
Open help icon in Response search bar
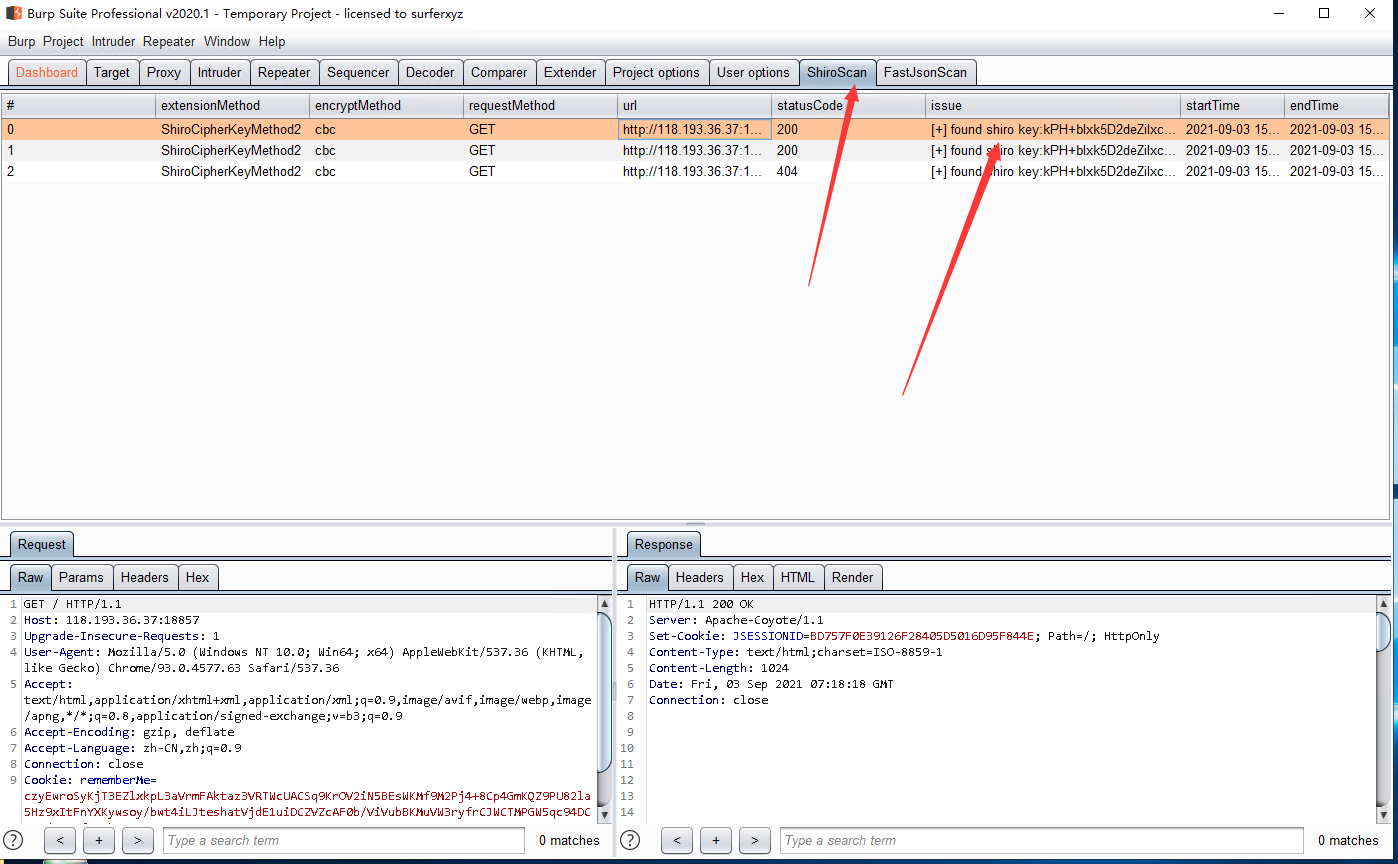(x=630, y=840)
